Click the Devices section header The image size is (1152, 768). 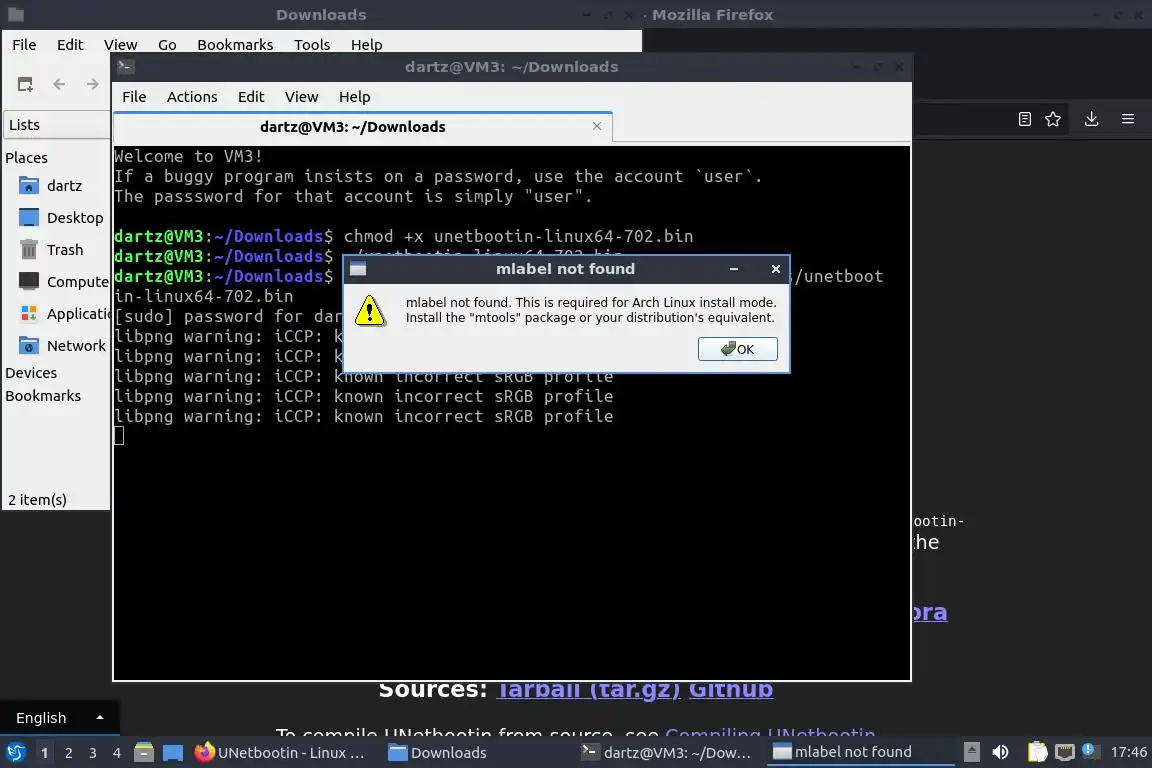[31, 373]
